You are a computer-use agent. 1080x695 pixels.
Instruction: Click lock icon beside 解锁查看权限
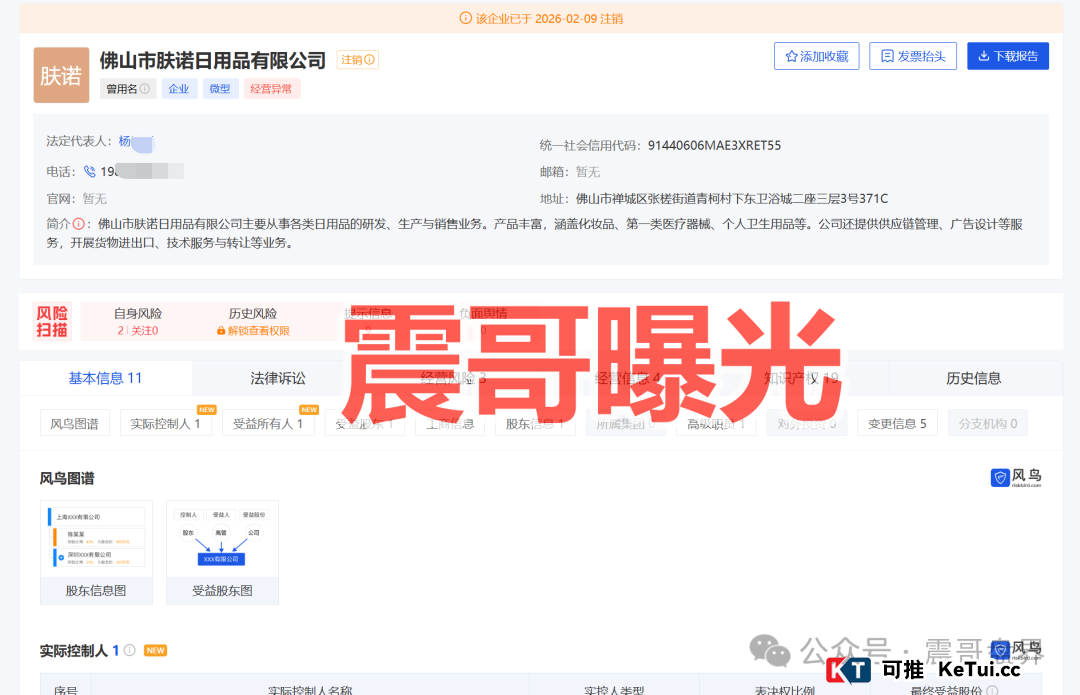pyautogui.click(x=221, y=331)
